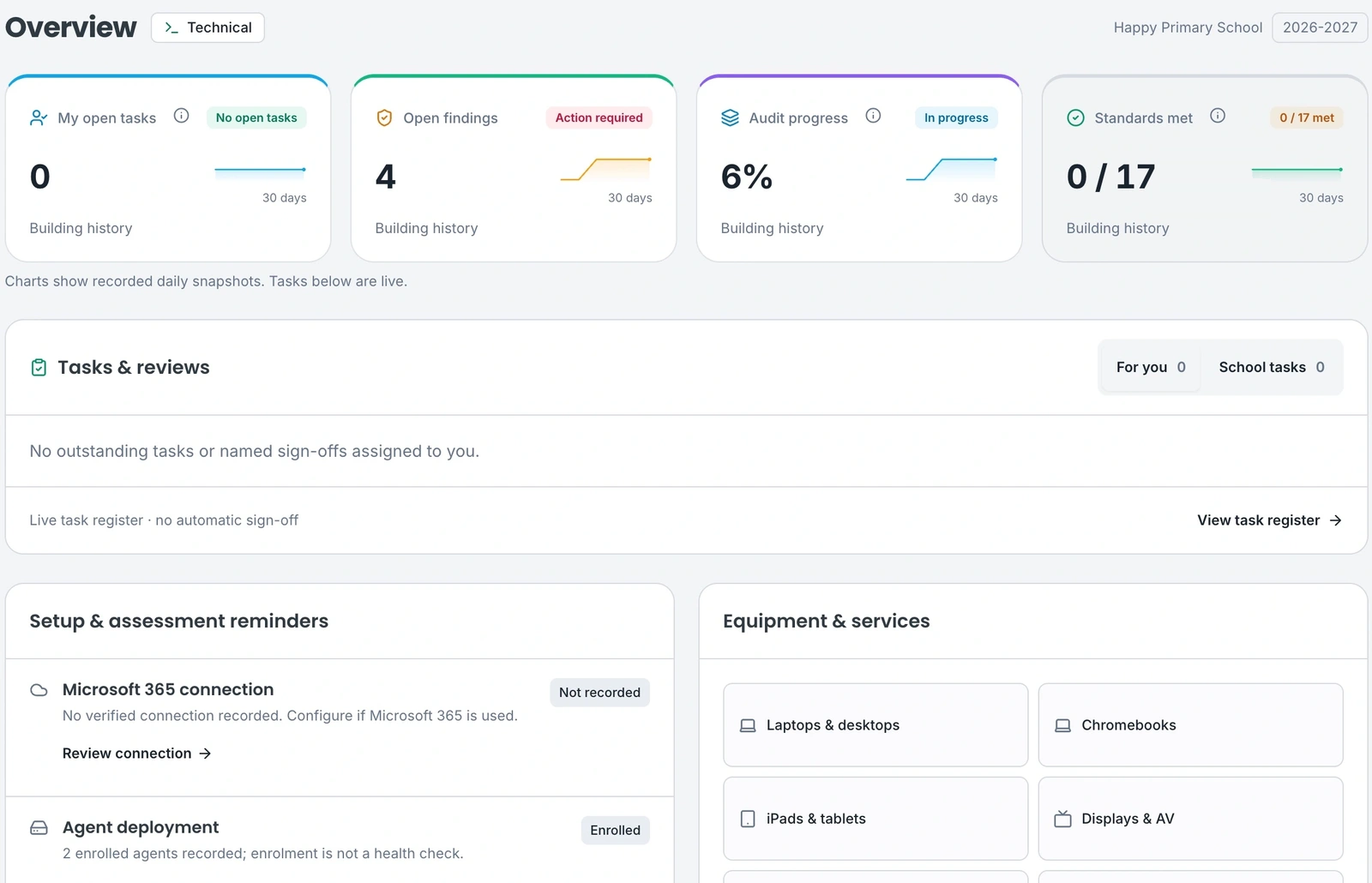Image resolution: width=1372 pixels, height=883 pixels.
Task: Open the Review connection link
Action: pos(137,754)
